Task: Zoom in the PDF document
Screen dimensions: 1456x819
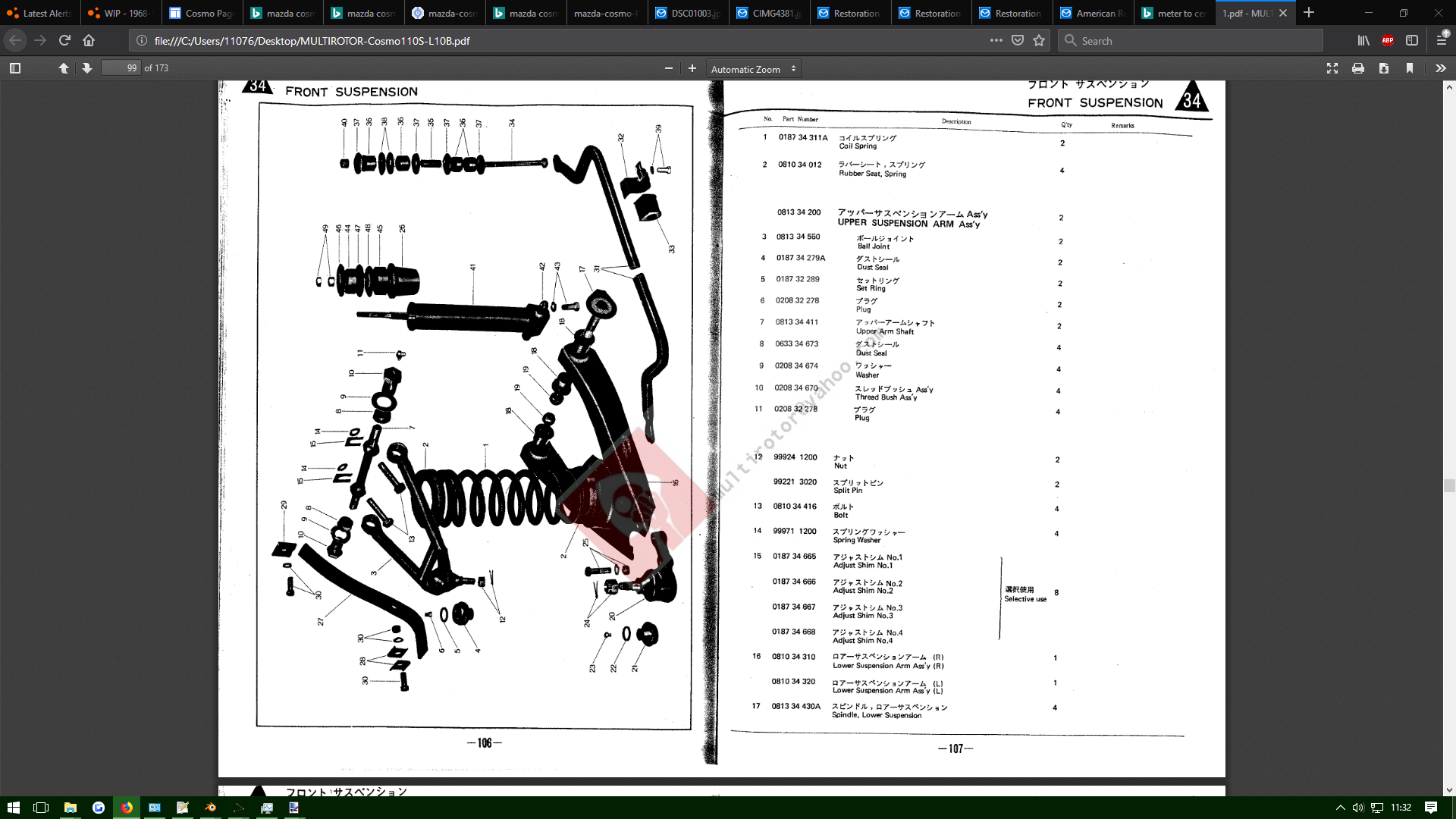Action: [692, 68]
